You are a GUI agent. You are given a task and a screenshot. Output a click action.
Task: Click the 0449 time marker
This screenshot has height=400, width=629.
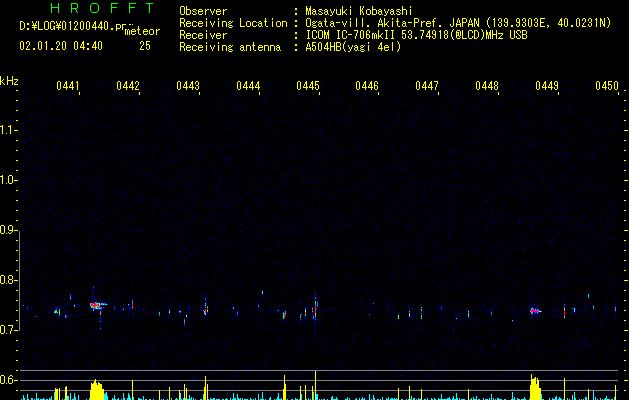tap(547, 86)
